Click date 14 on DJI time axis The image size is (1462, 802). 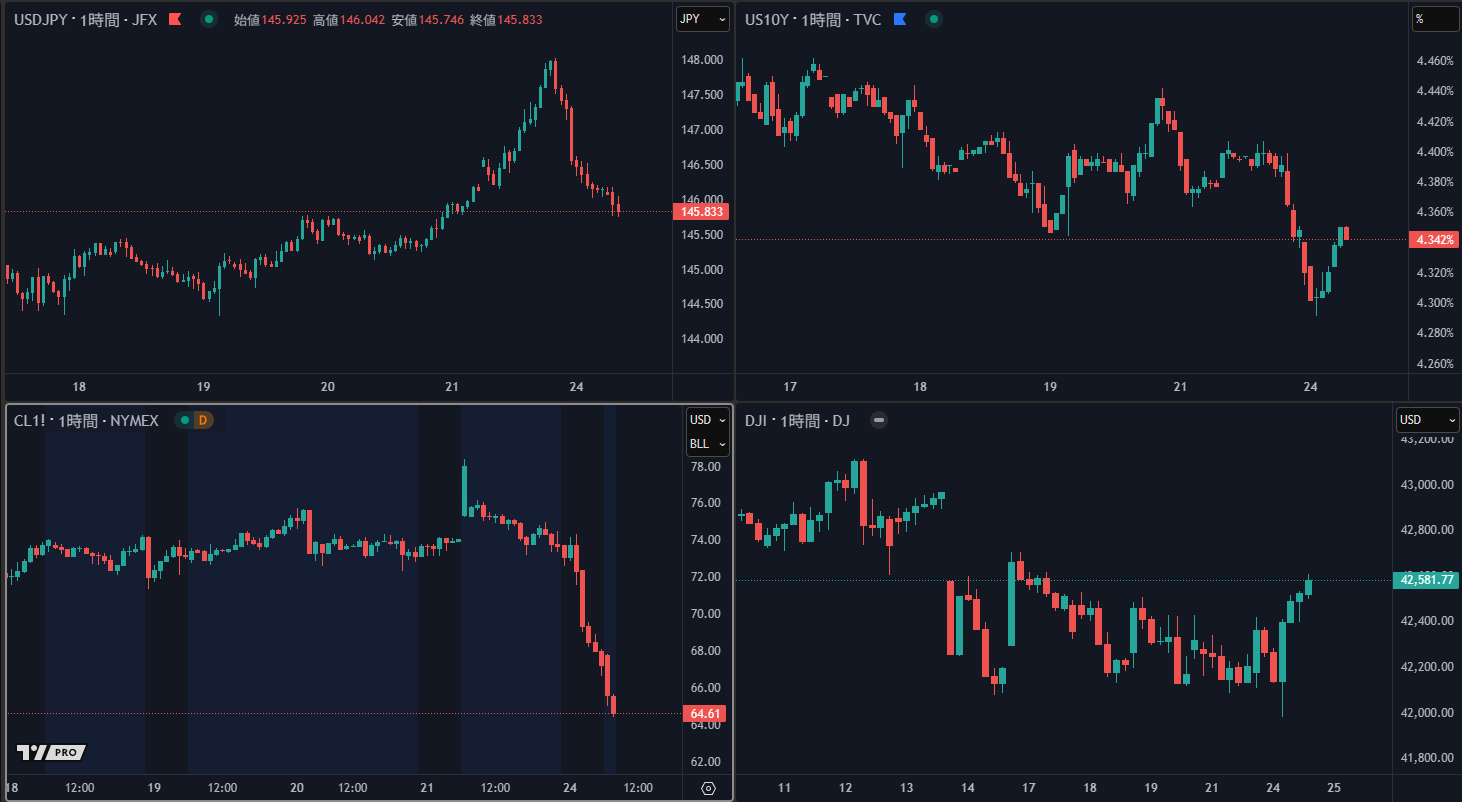pyautogui.click(x=967, y=788)
